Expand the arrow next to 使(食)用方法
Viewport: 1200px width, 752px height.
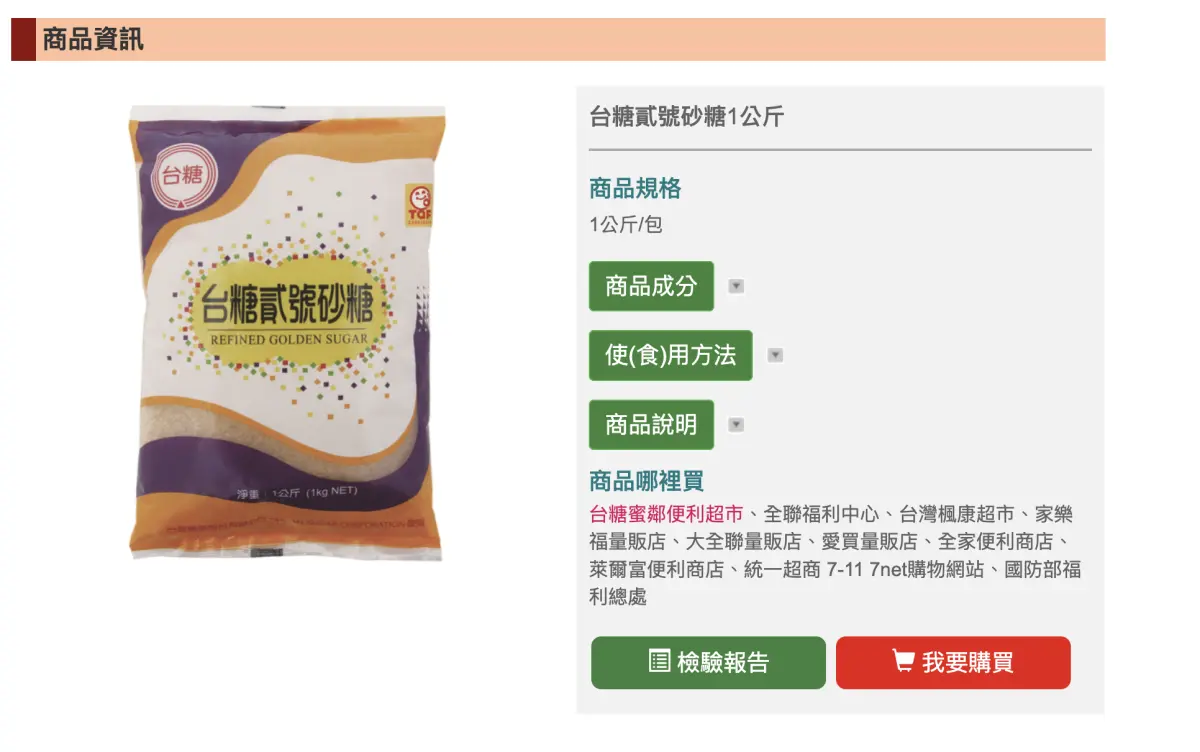coord(775,355)
